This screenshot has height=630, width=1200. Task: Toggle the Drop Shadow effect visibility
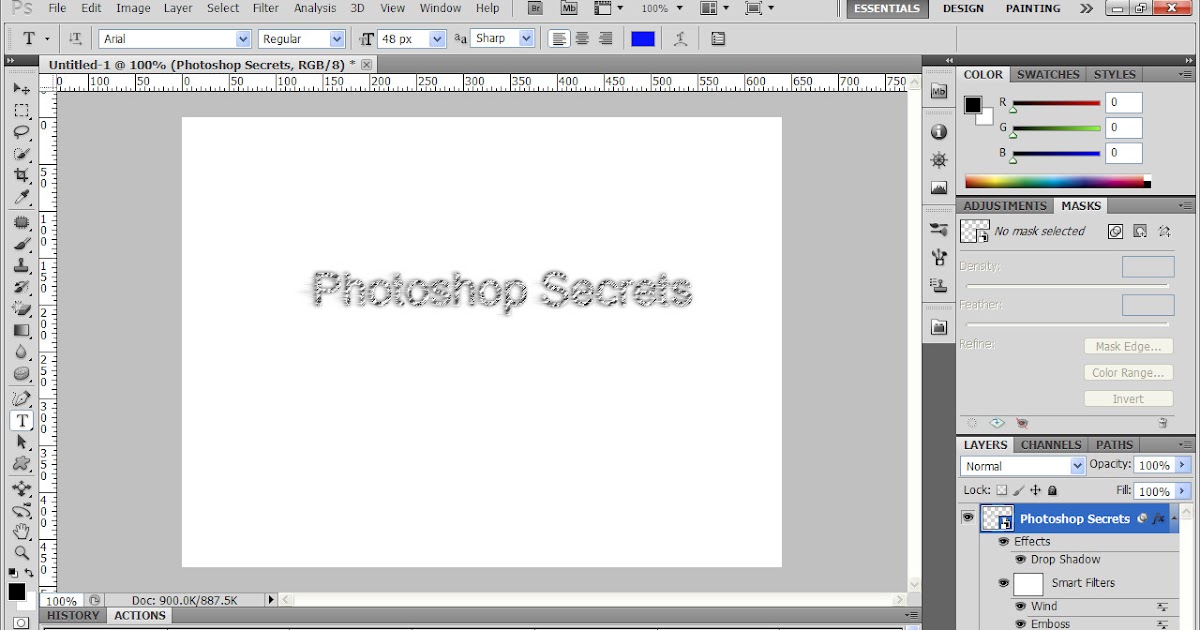tap(1021, 560)
